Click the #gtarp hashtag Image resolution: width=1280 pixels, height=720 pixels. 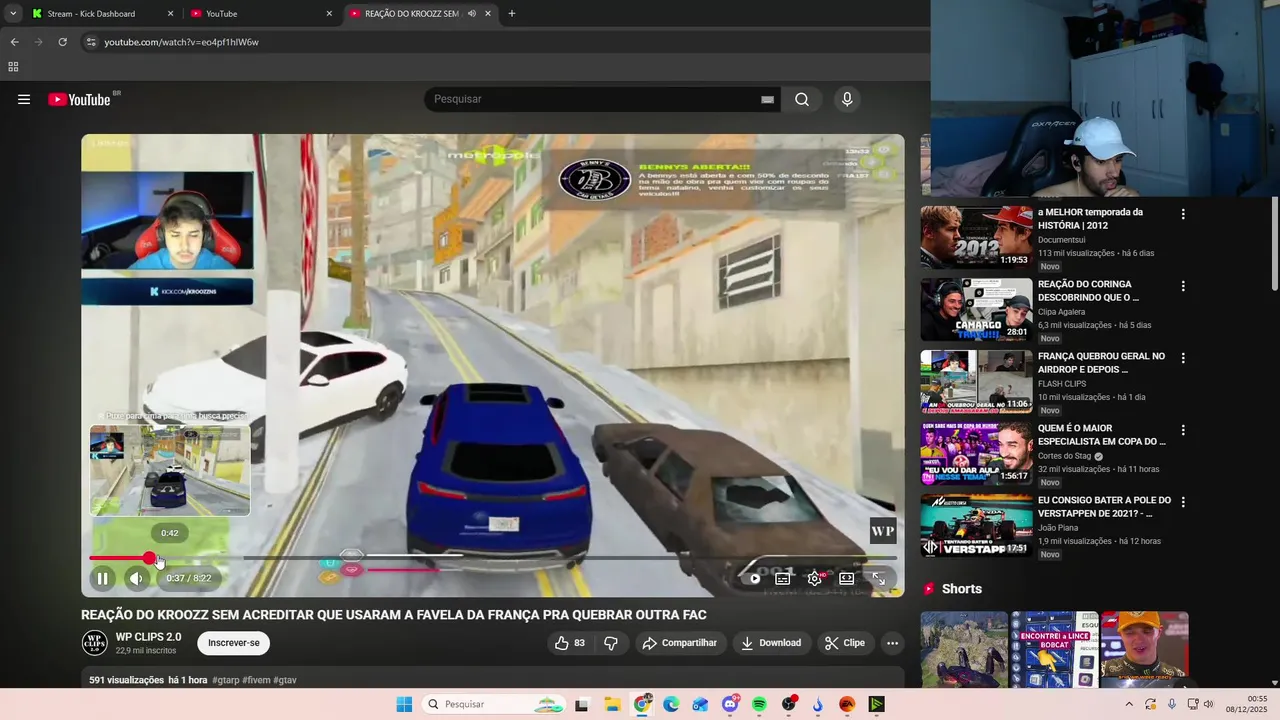click(x=225, y=680)
